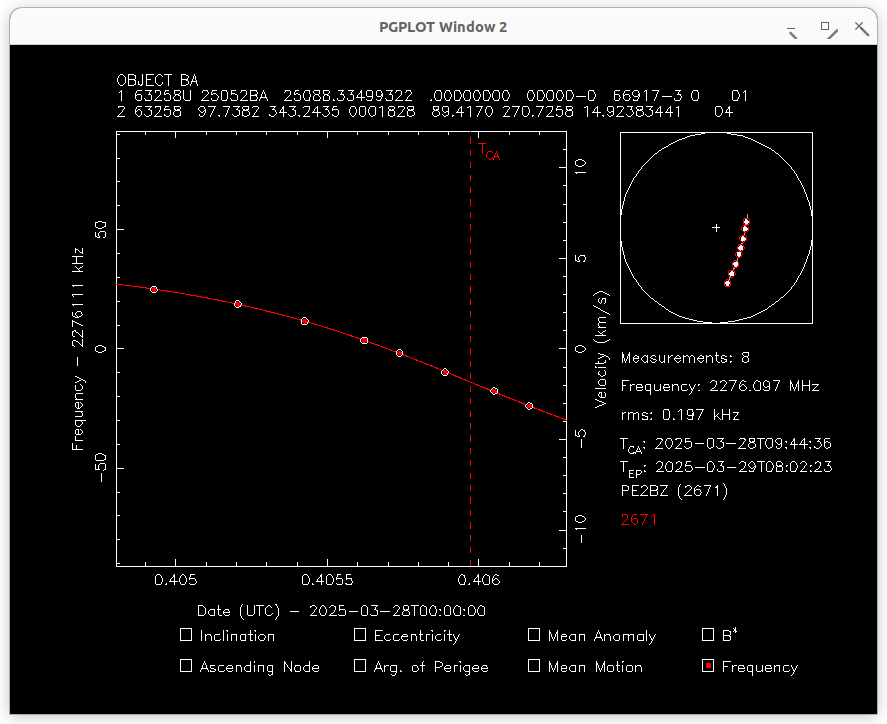Check the Mean Anomaly box

click(x=534, y=635)
